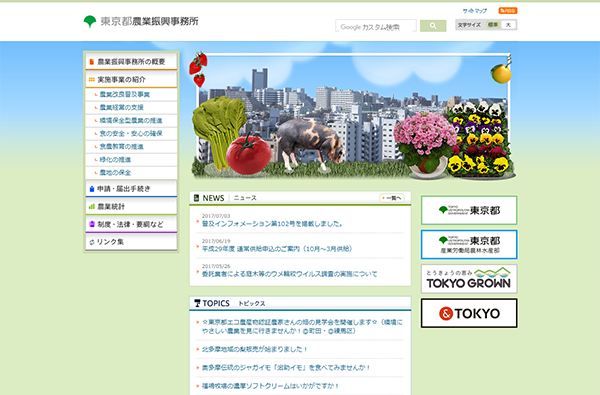Set text size to 標準
Viewport: 600px width, 395px height.
(492, 25)
